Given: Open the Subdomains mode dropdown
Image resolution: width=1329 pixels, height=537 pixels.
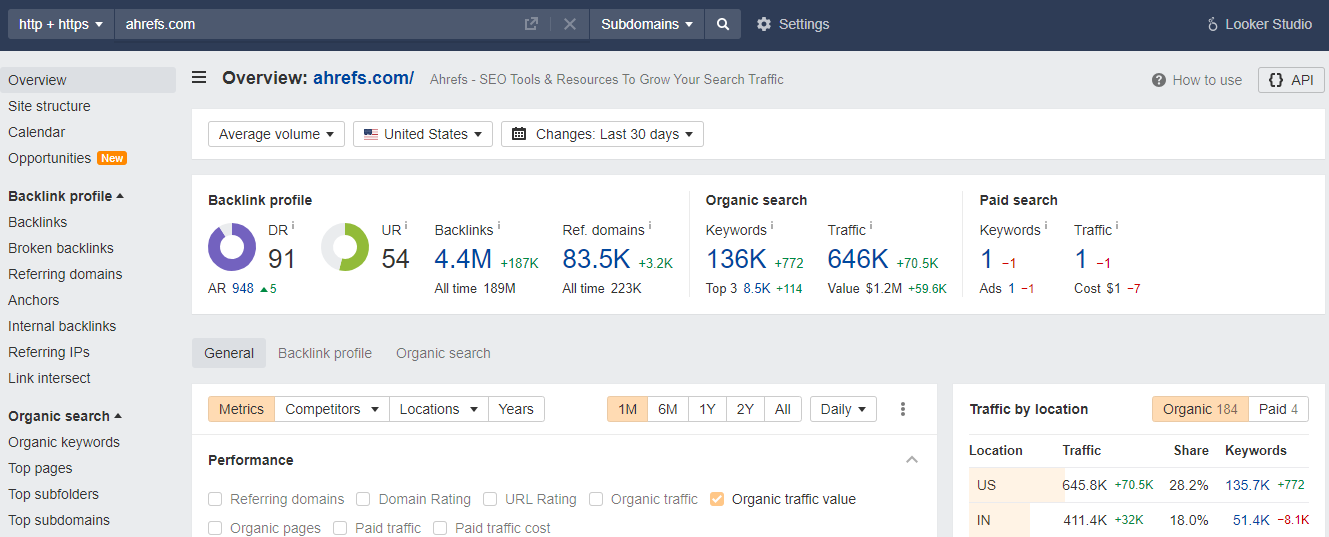Looking at the screenshot, I should point(647,24).
